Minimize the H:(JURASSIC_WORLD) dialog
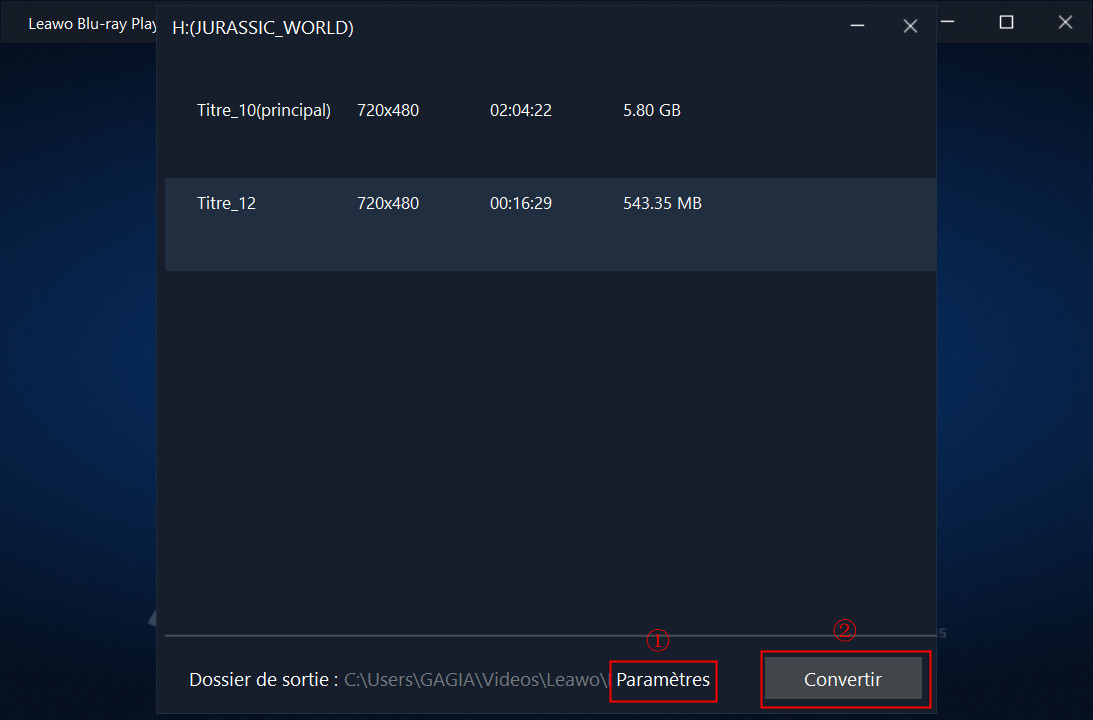The width and height of the screenshot is (1093, 720). [857, 26]
